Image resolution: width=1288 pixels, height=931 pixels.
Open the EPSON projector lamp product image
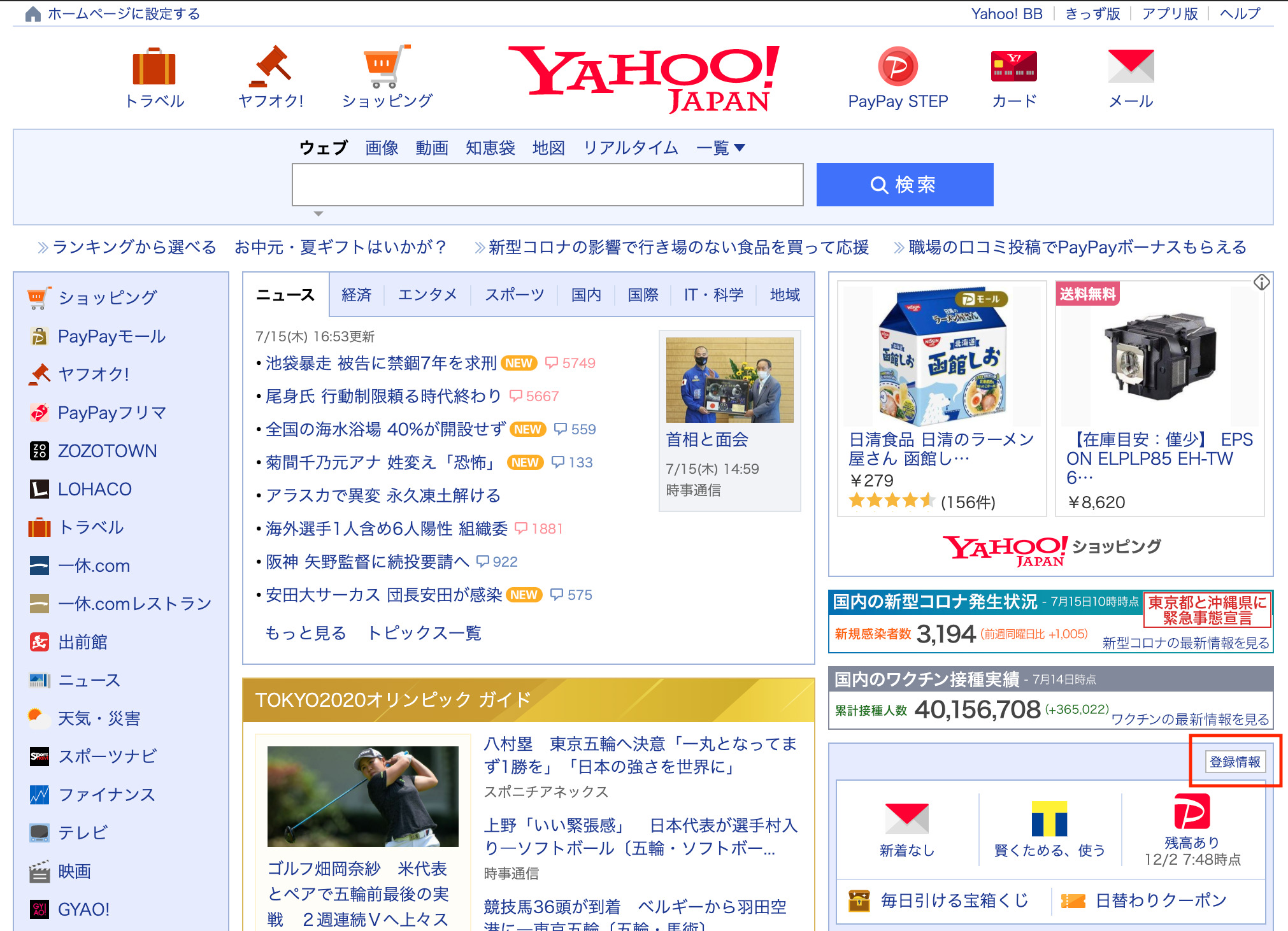(x=1160, y=357)
